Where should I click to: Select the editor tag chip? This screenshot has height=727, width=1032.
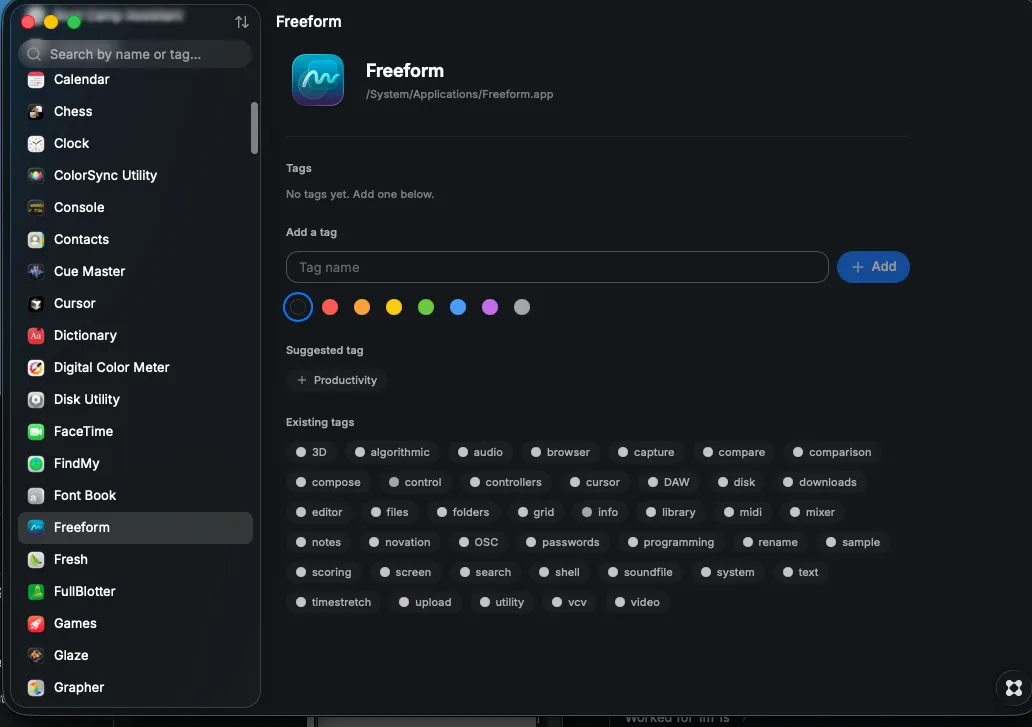tap(319, 513)
